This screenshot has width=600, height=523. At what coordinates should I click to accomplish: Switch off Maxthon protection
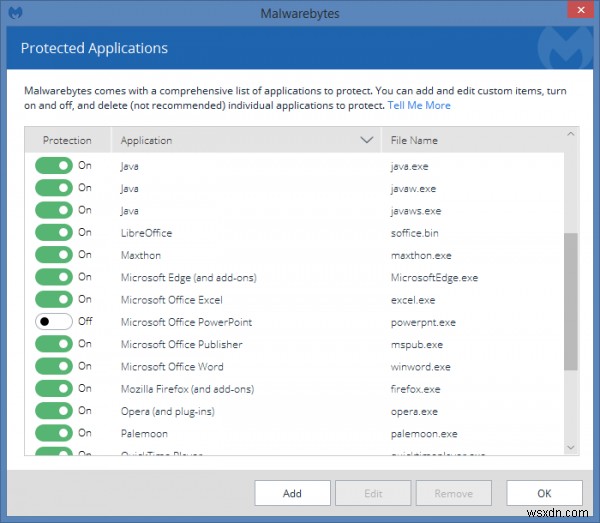[54, 255]
